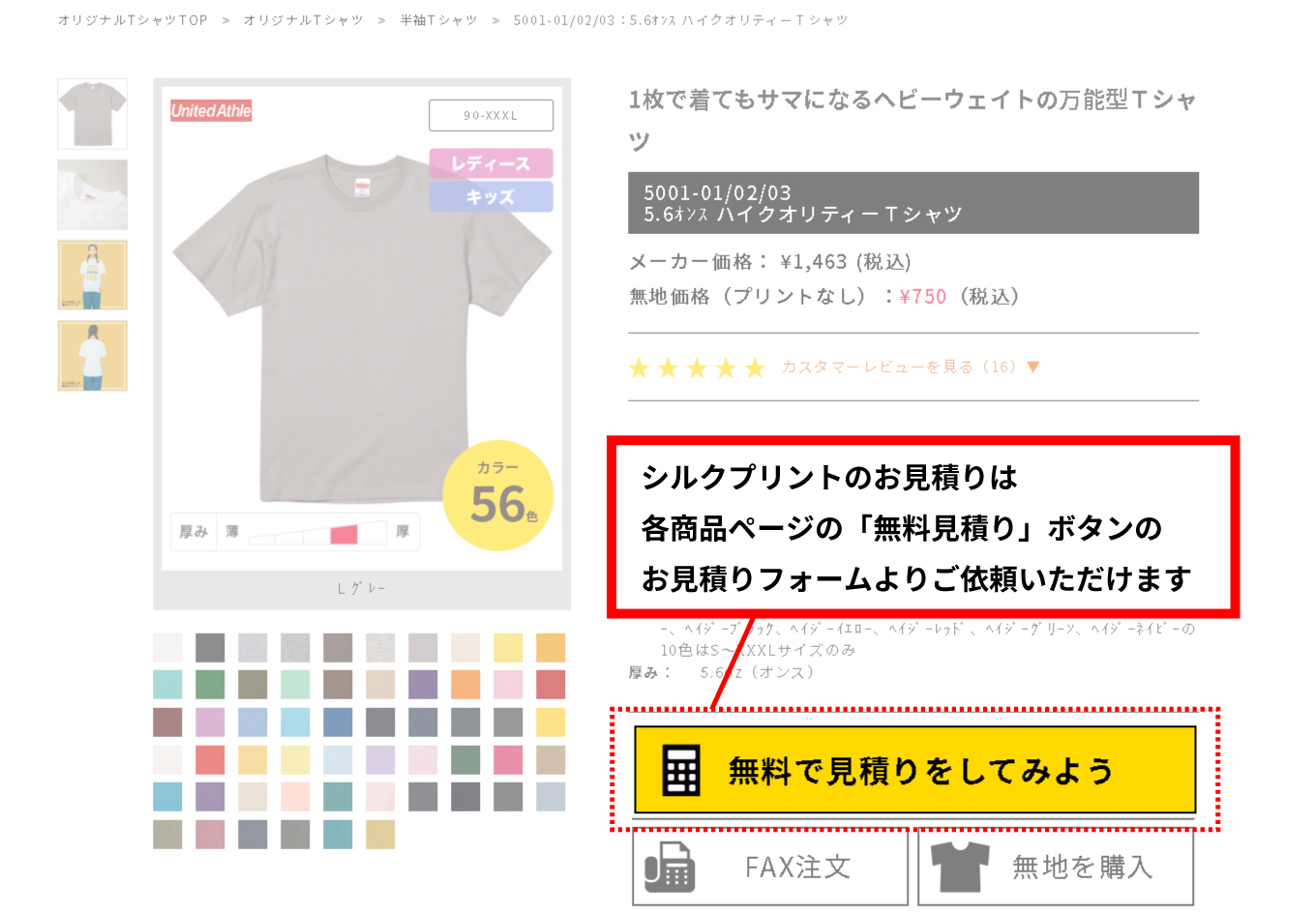Click the United Athle brand logo
The width and height of the screenshot is (1316, 914).
point(211,110)
